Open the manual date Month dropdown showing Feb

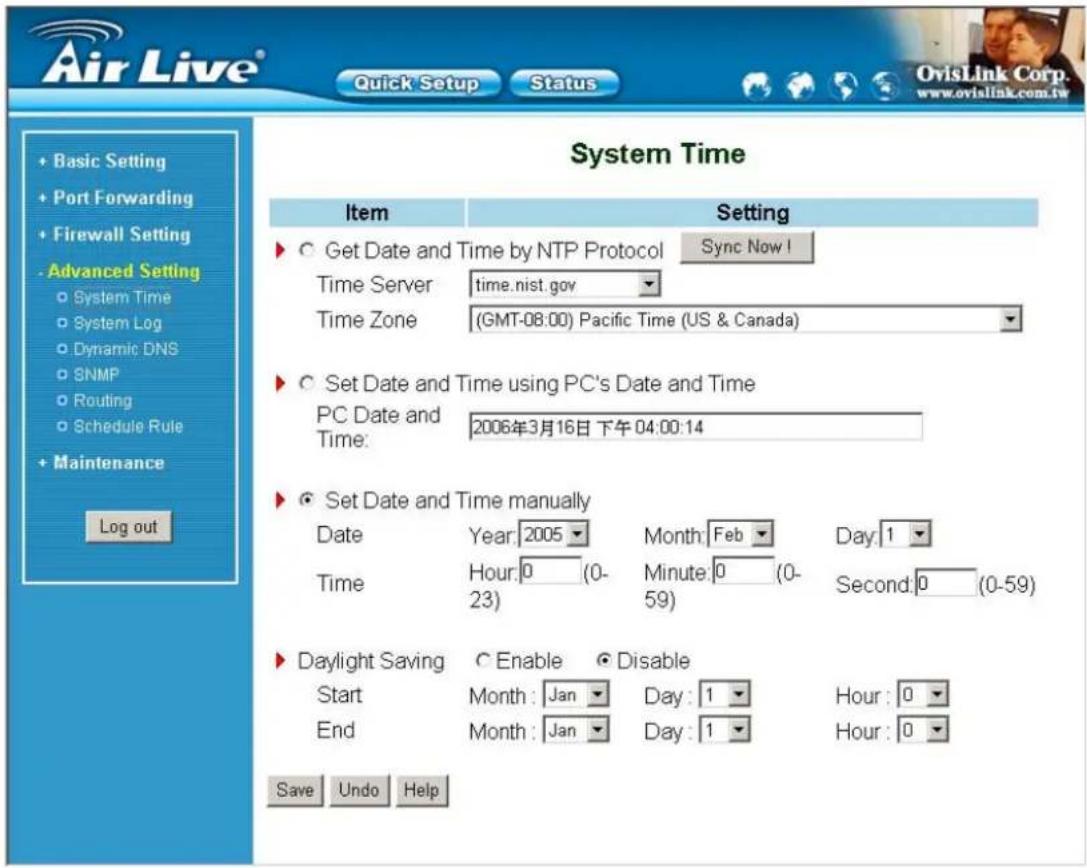[x=740, y=535]
